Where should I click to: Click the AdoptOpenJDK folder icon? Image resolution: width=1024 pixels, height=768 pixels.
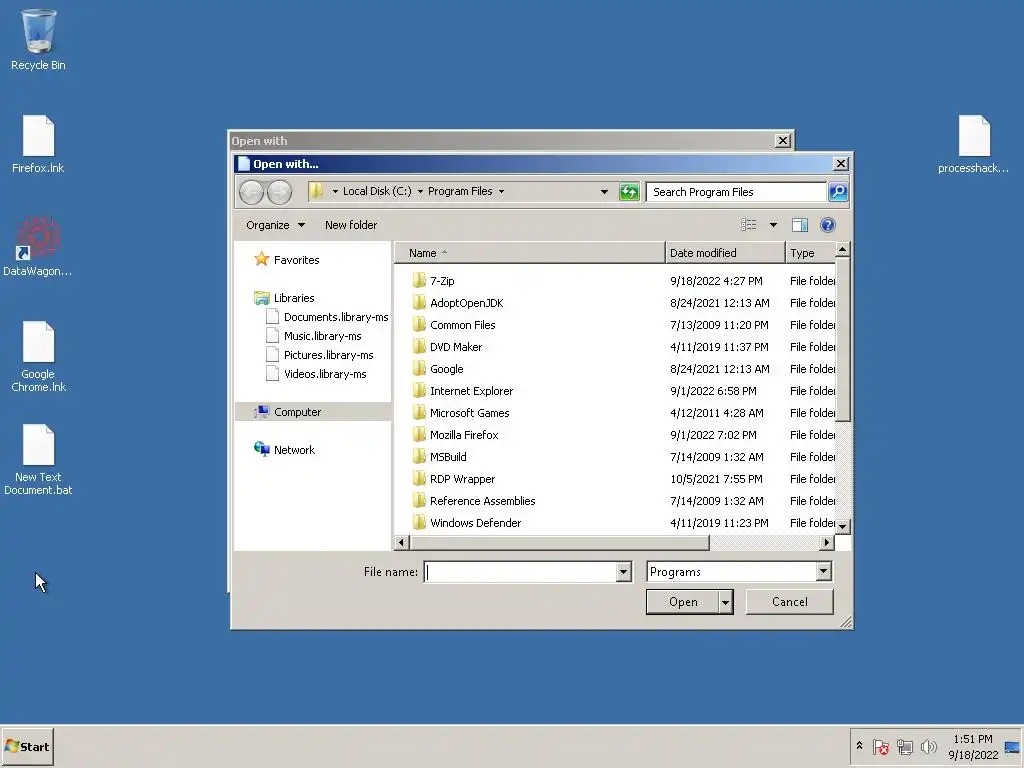(x=419, y=303)
